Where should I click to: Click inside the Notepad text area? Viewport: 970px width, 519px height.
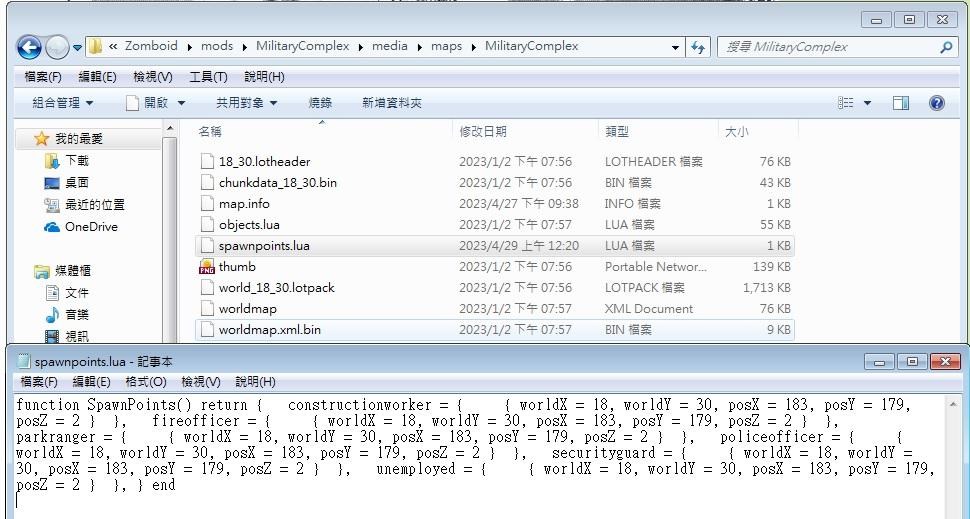479,458
